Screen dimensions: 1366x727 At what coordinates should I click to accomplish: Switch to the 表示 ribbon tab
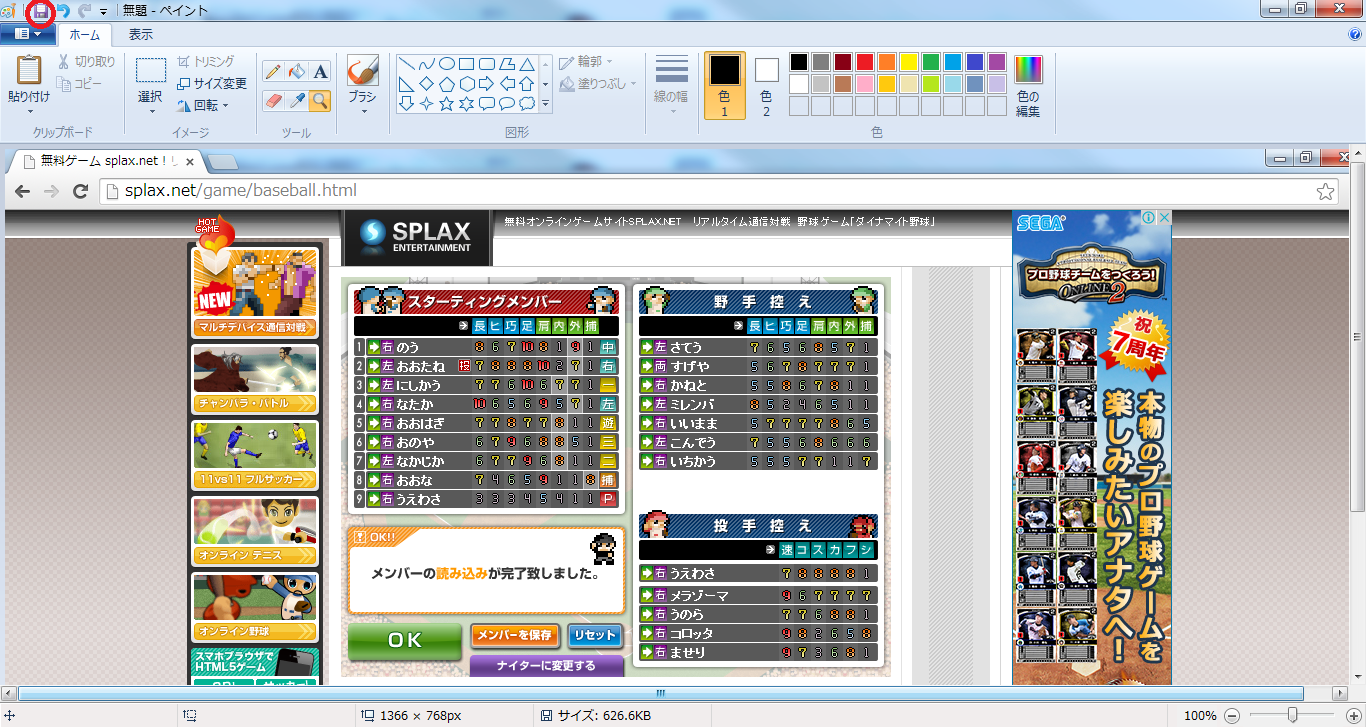[141, 34]
